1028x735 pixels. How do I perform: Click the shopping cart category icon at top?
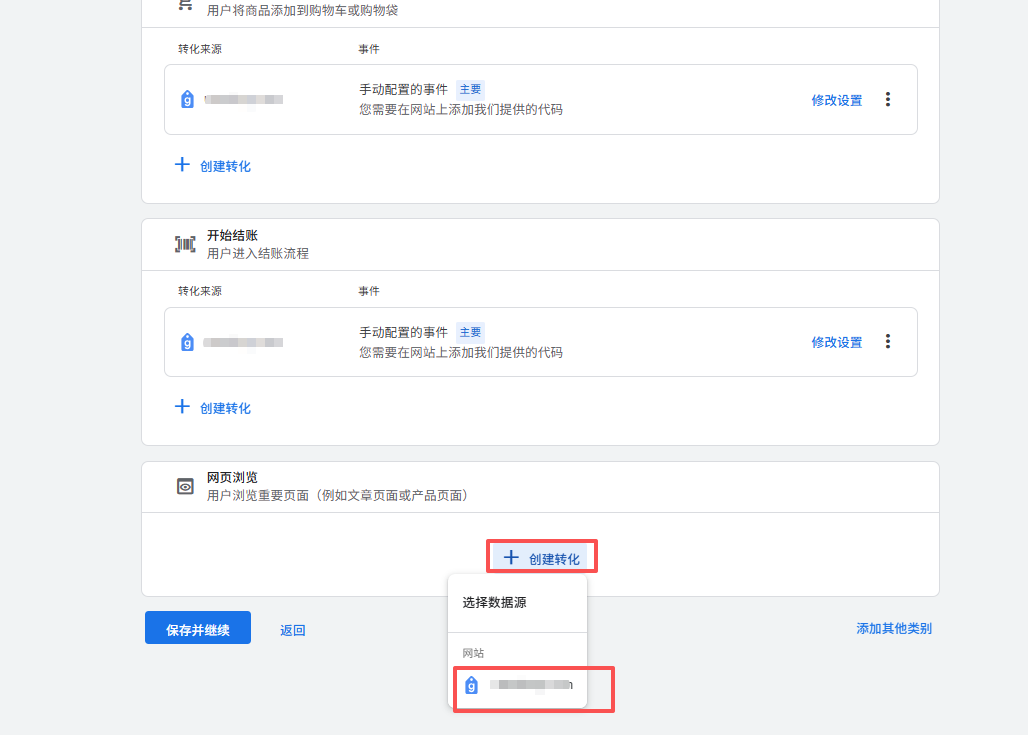tap(185, 5)
